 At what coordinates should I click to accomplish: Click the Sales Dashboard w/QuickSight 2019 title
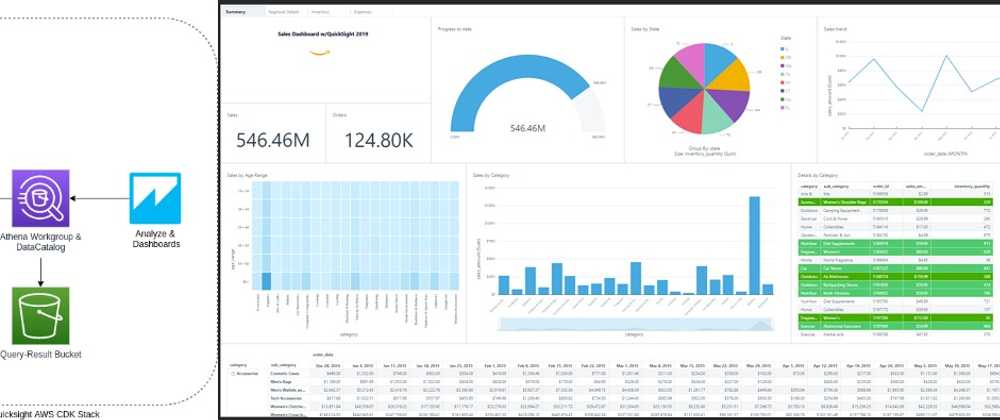pos(323,34)
